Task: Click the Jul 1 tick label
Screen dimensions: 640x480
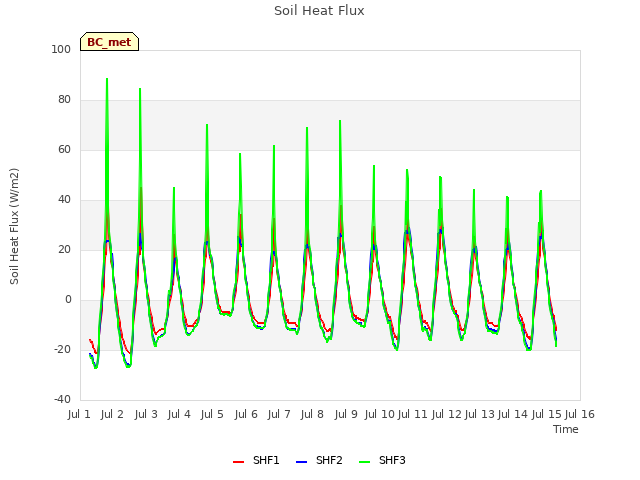Action: [79, 414]
